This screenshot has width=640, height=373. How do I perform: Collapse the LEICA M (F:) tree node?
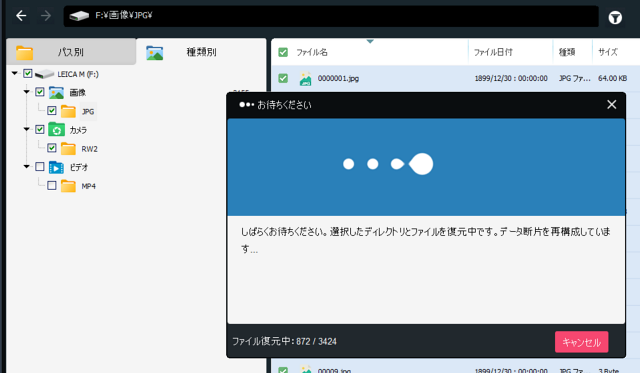tap(15, 73)
